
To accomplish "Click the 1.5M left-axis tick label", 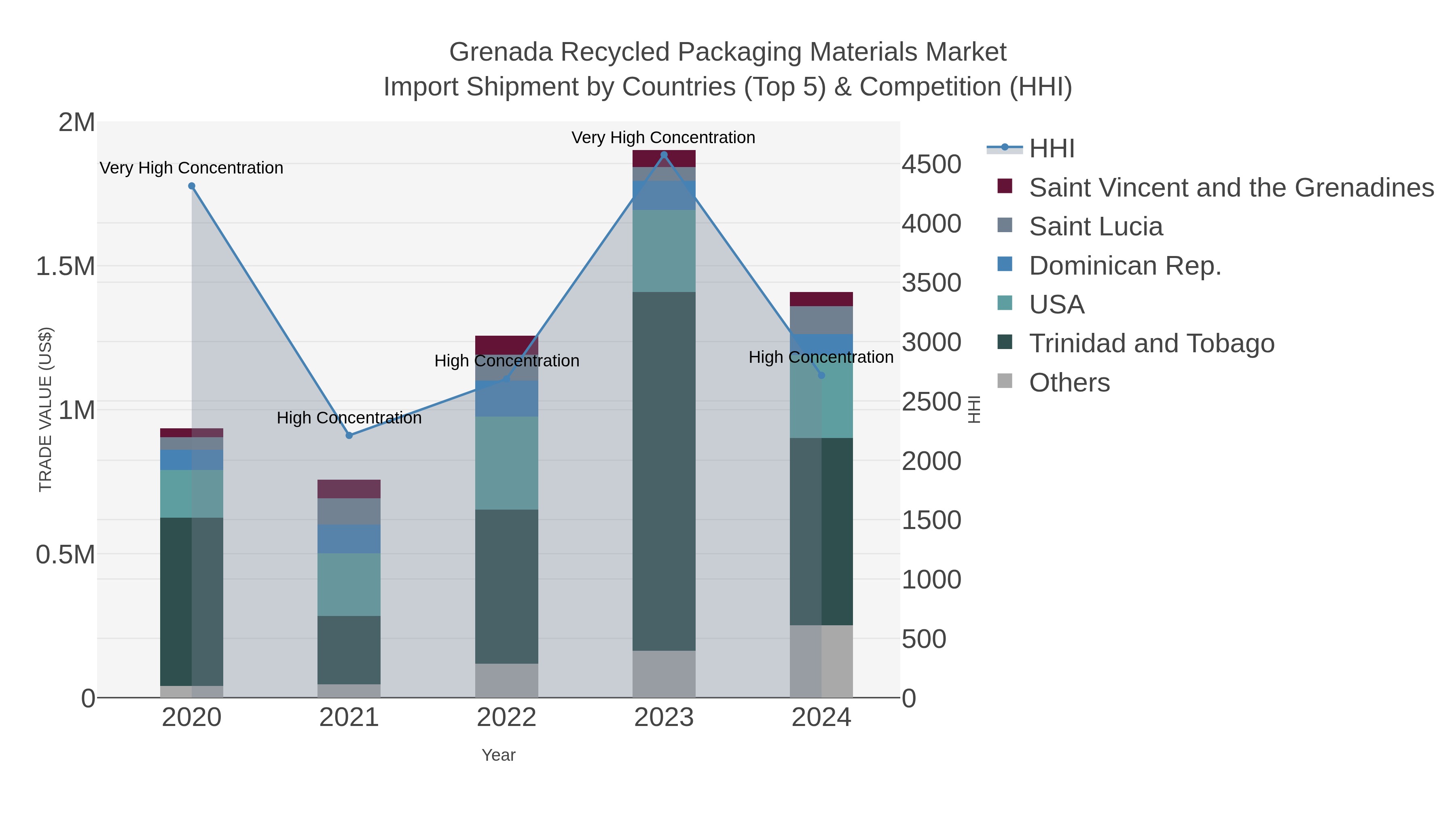I will coord(66,266).
